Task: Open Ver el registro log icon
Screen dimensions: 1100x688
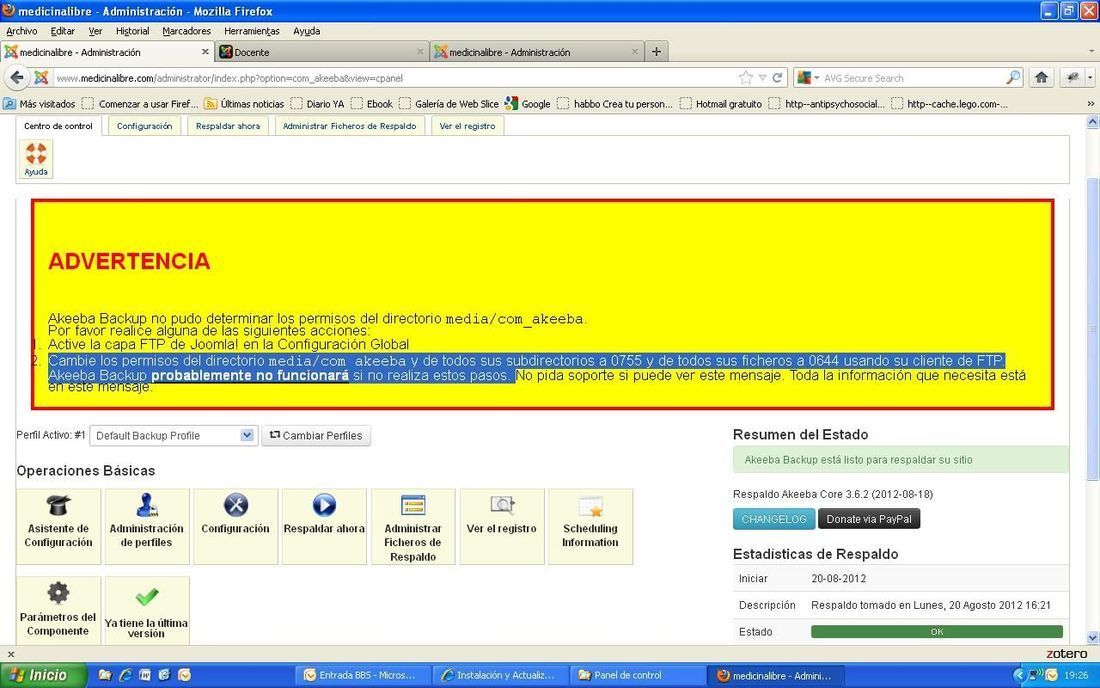Action: coord(502,526)
